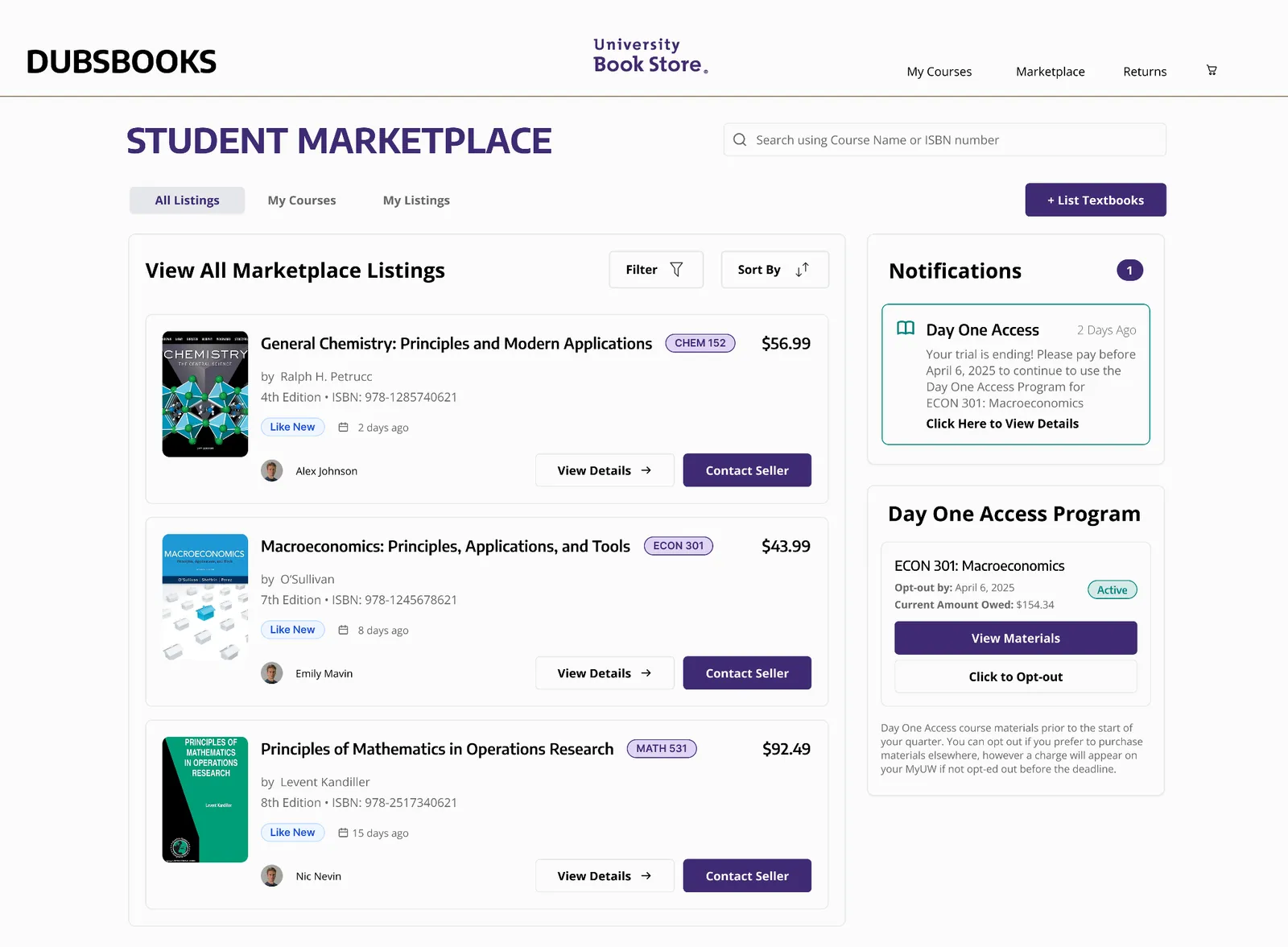This screenshot has width=1288, height=947.
Task: Click the + List Textbooks button
Action: [1095, 200]
